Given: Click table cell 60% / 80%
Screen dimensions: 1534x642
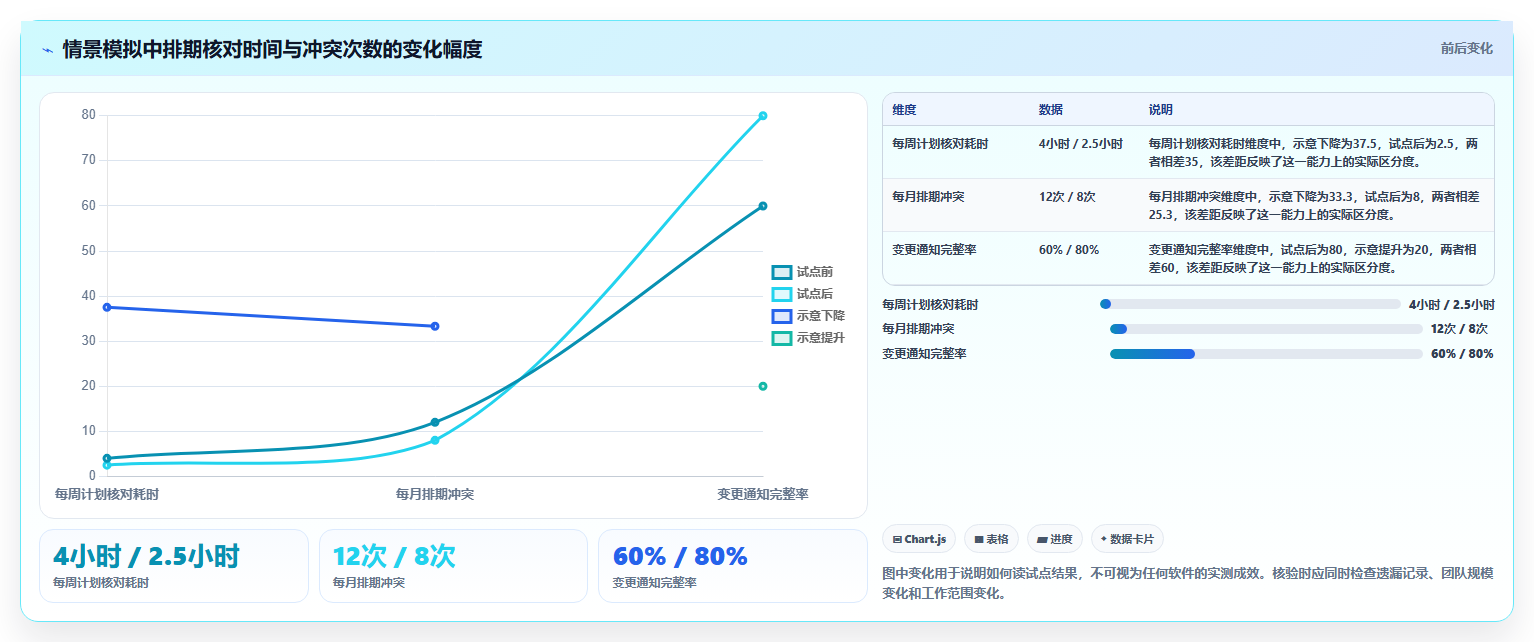Looking at the screenshot, I should [1069, 250].
